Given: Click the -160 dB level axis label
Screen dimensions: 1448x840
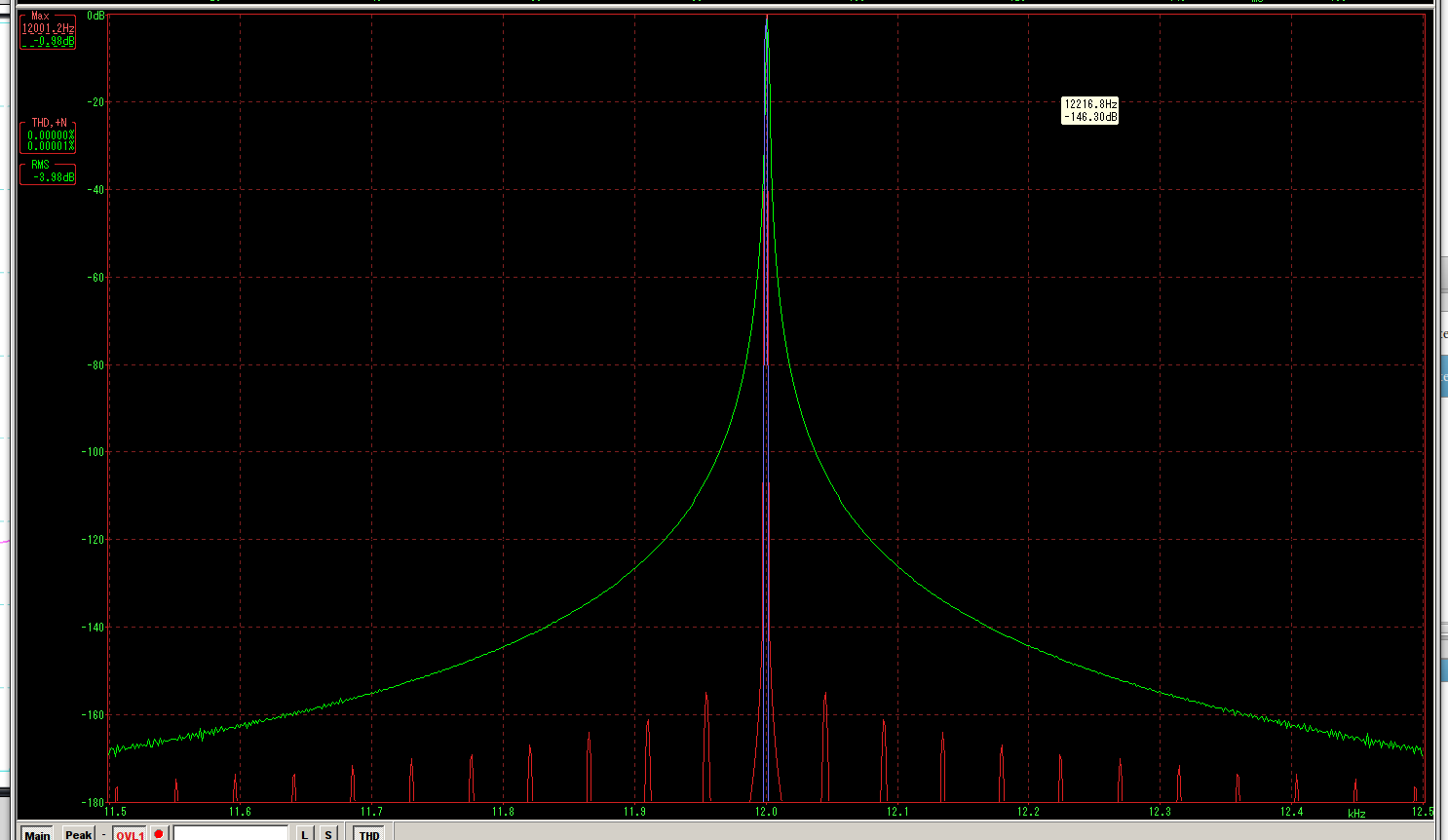Looking at the screenshot, I should (93, 714).
